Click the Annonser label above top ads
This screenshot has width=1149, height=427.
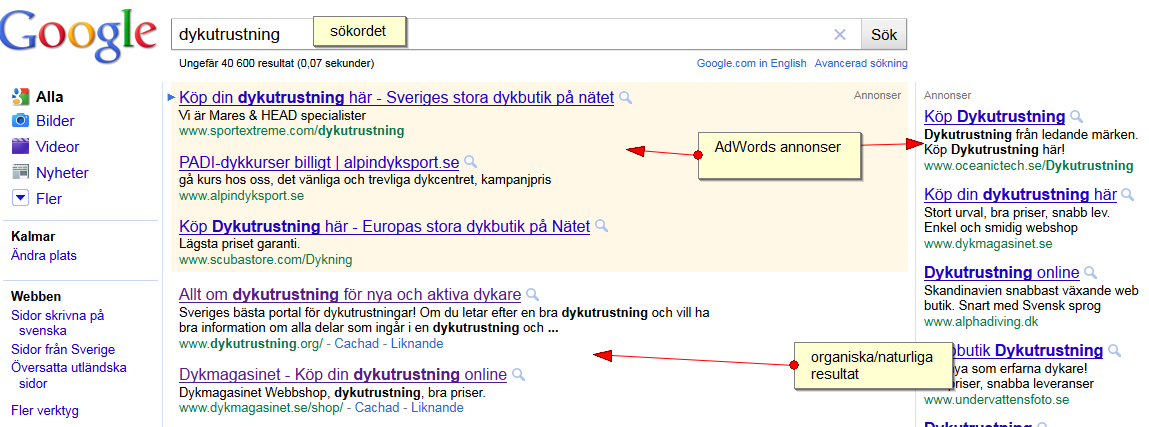(x=877, y=95)
